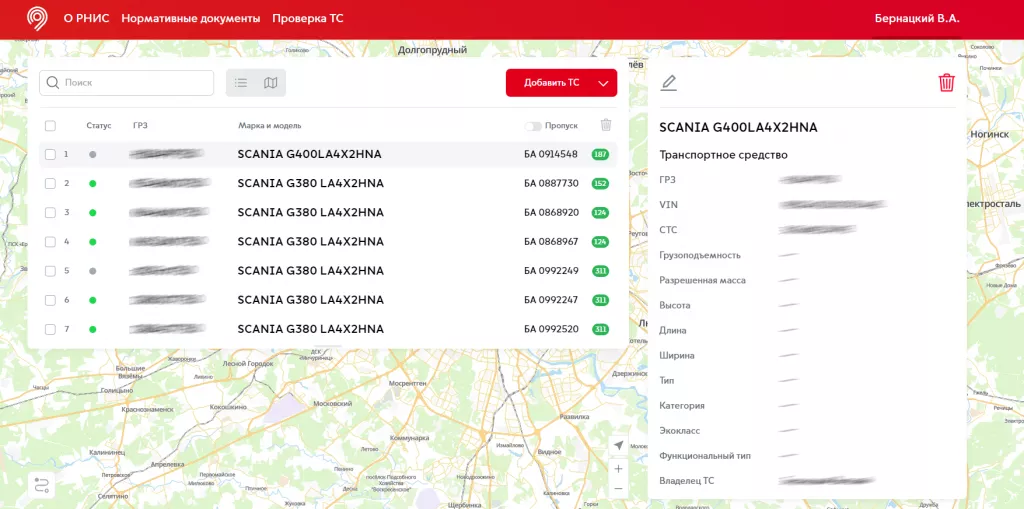Viewport: 1024px width, 509px height.
Task: Click the map locate arrow icon
Action: (618, 445)
